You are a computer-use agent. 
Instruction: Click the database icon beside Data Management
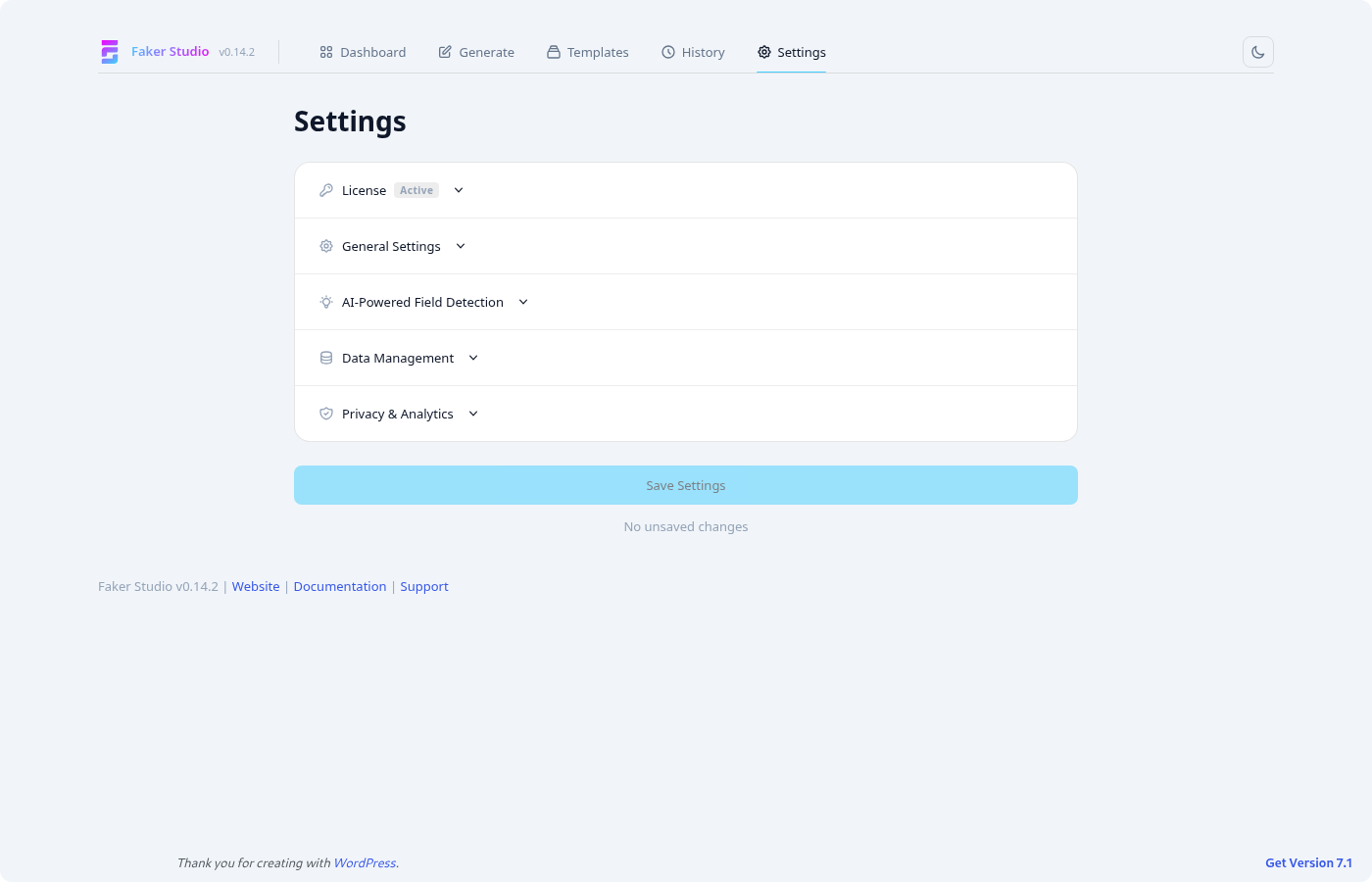(x=326, y=358)
